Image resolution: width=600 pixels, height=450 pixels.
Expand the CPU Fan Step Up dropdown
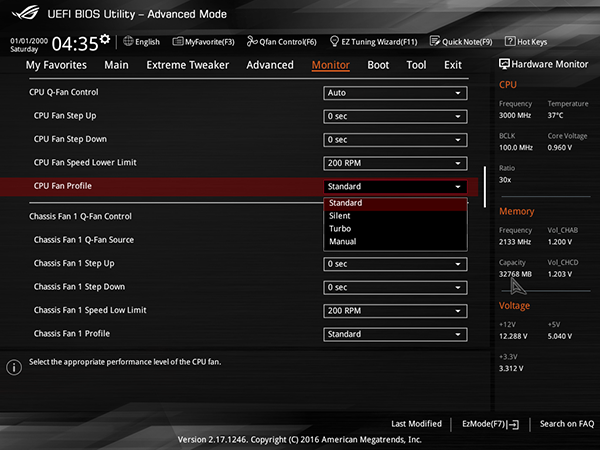pyautogui.click(x=395, y=116)
